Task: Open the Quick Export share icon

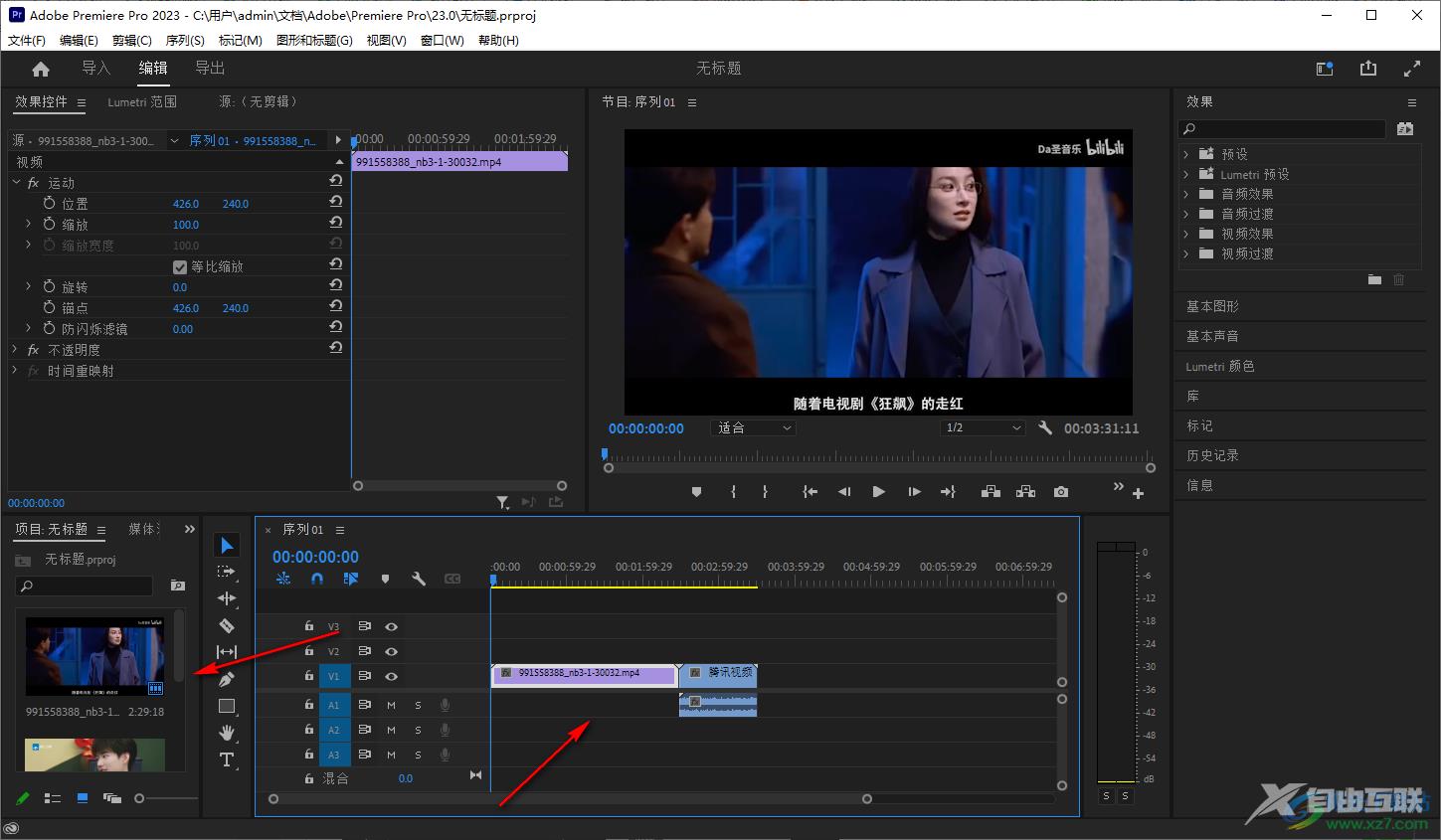Action: tap(1368, 69)
